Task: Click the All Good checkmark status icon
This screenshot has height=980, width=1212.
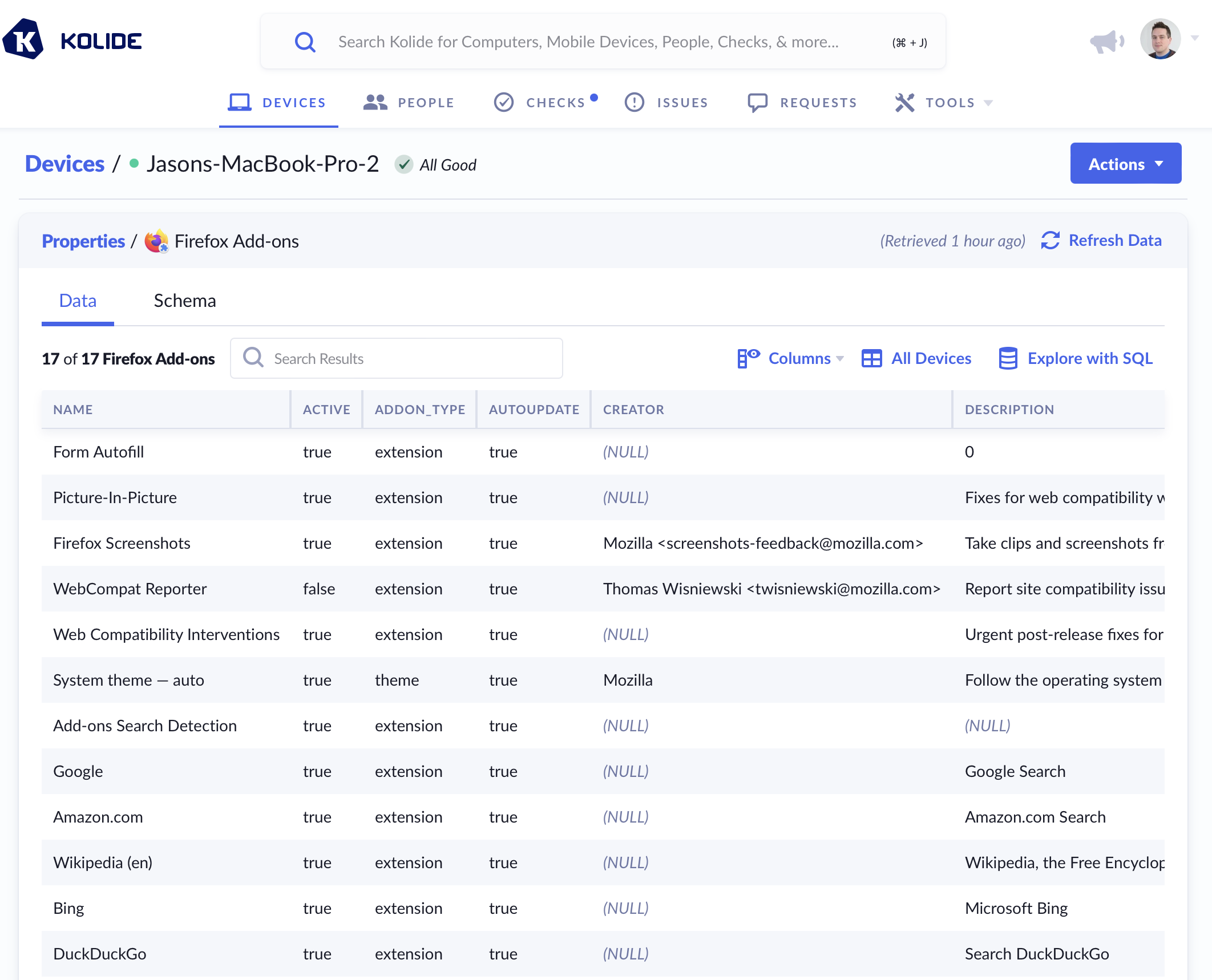Action: coord(404,165)
